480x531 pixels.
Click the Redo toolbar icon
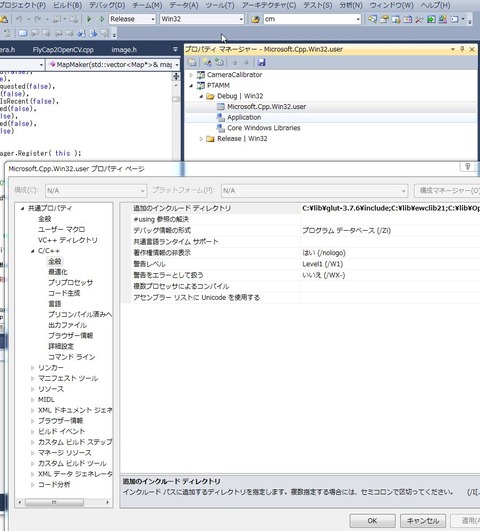(38, 19)
